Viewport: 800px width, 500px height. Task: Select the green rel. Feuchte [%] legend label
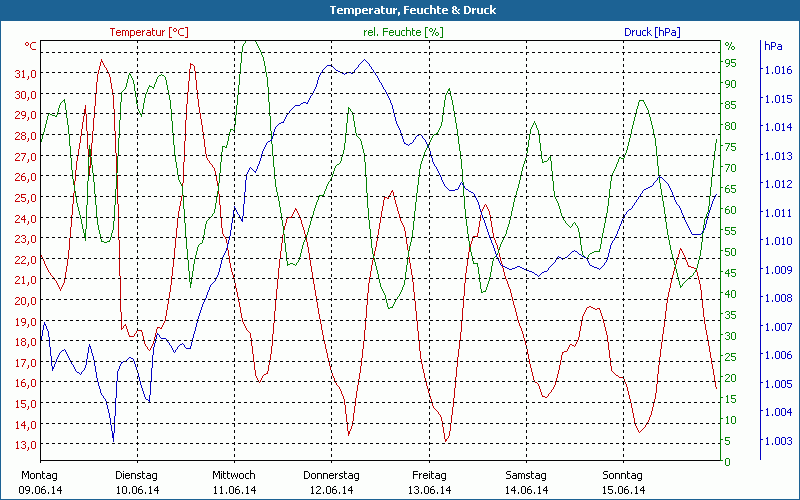point(402,32)
